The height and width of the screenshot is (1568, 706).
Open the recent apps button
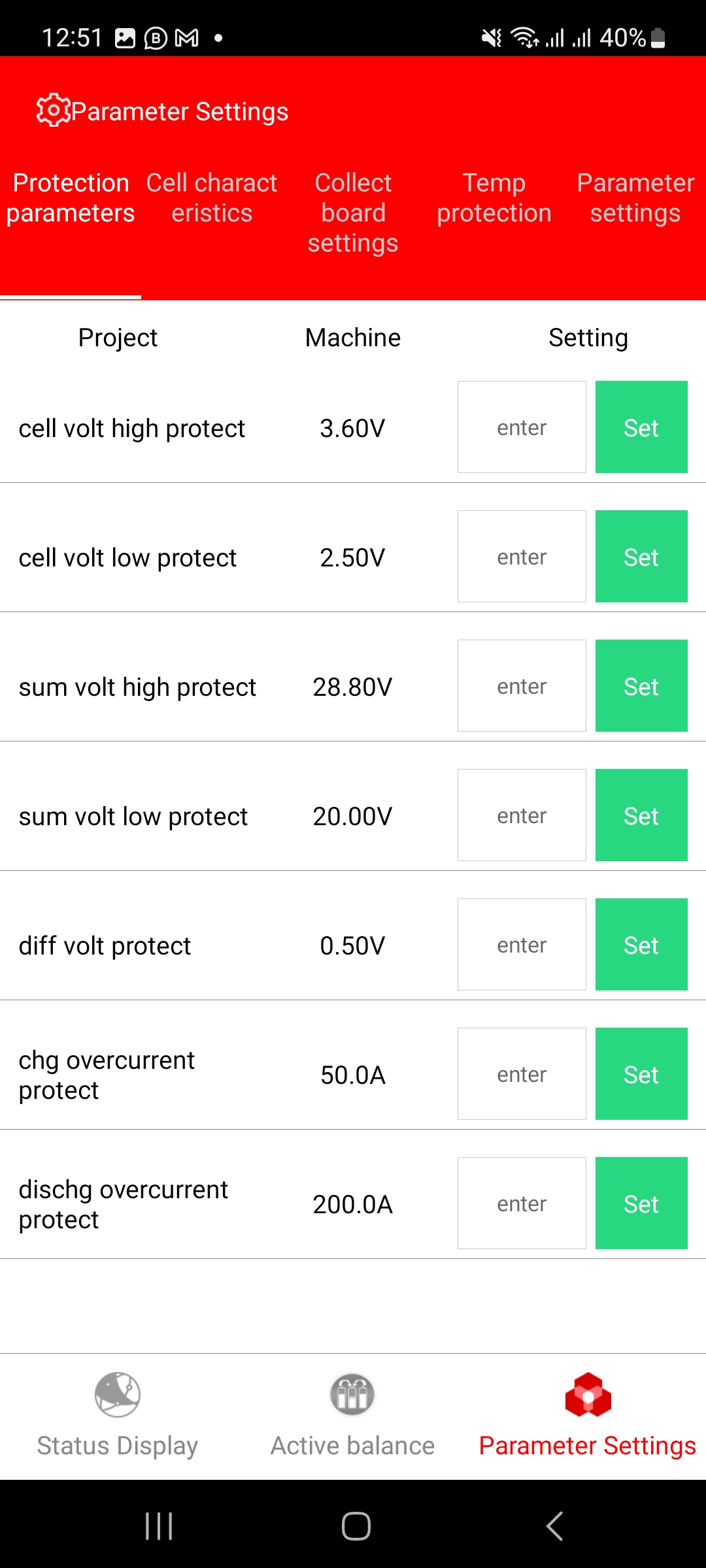159,1526
